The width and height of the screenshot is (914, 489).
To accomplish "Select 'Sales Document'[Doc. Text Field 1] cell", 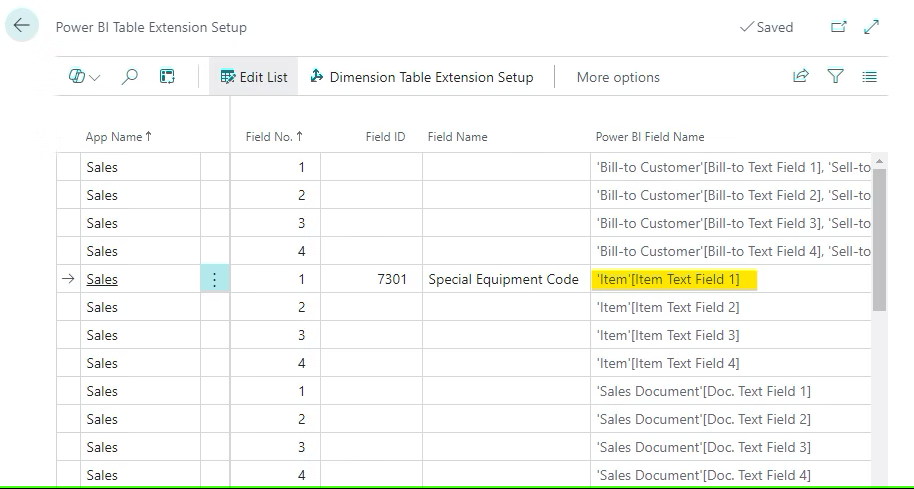I will pos(731,391).
